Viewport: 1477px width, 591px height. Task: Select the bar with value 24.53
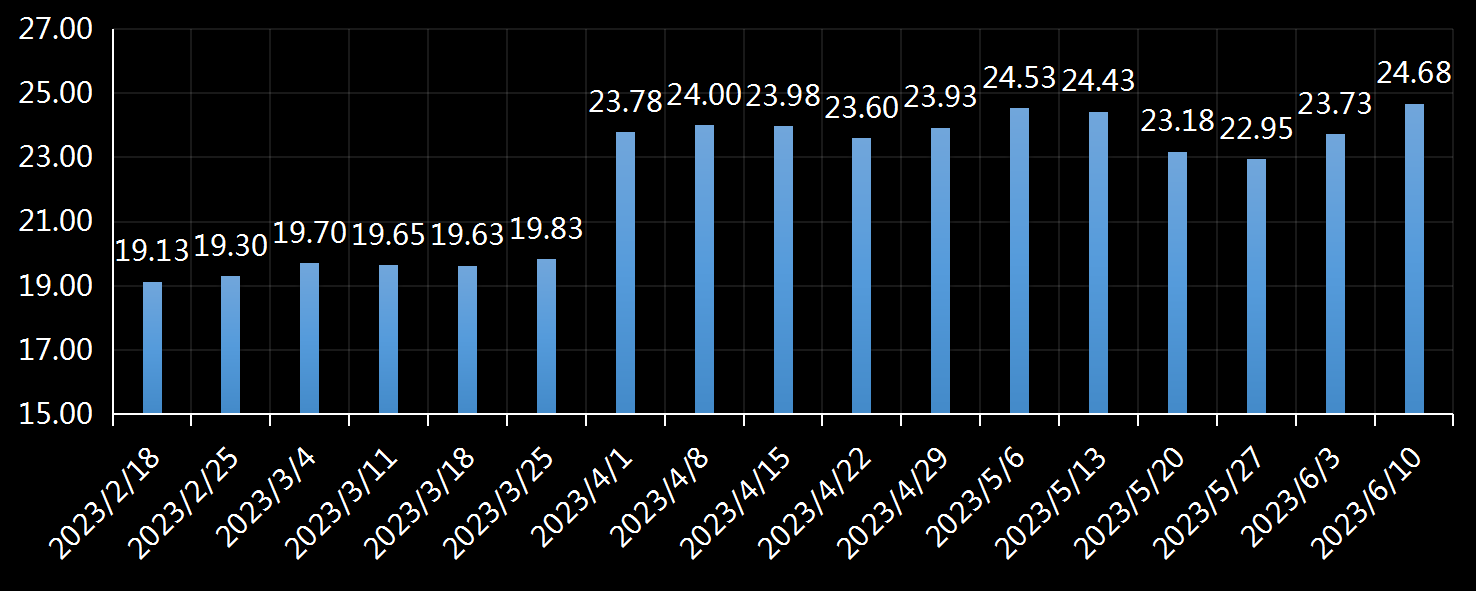point(1019,260)
